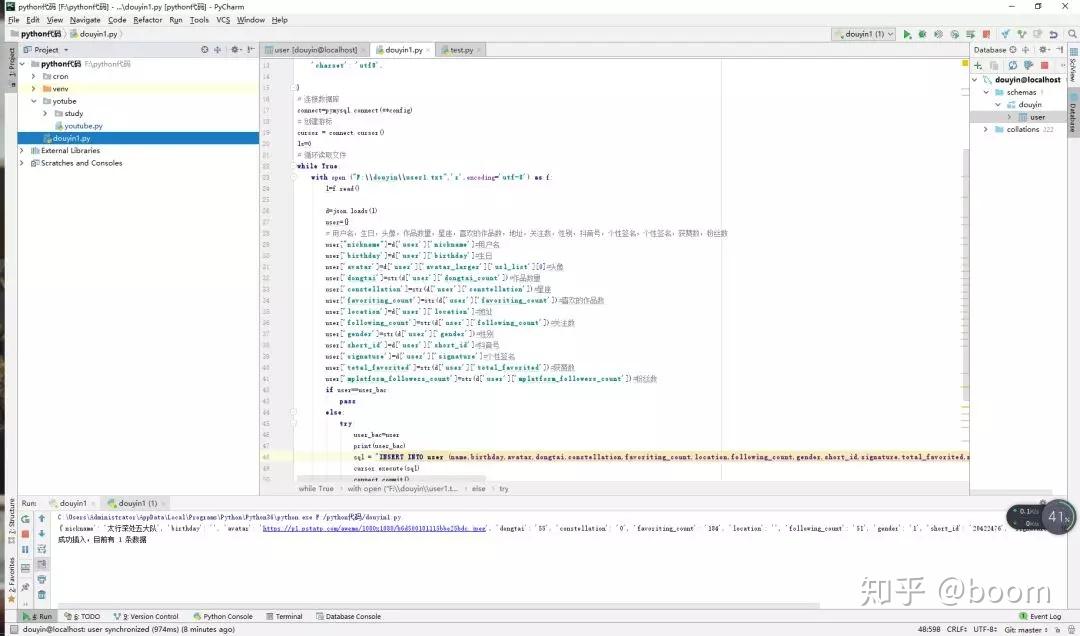Viewport: 1080px width, 636px height.
Task: Expand the study folder
Action: [45, 114]
